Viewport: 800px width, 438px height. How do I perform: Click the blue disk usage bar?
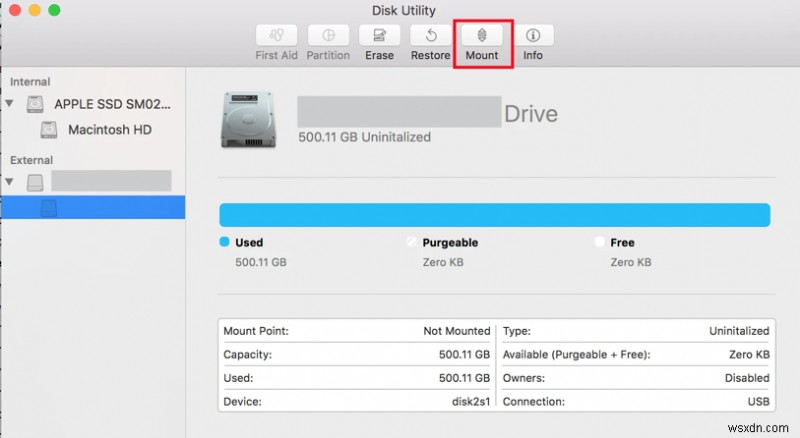click(x=494, y=215)
